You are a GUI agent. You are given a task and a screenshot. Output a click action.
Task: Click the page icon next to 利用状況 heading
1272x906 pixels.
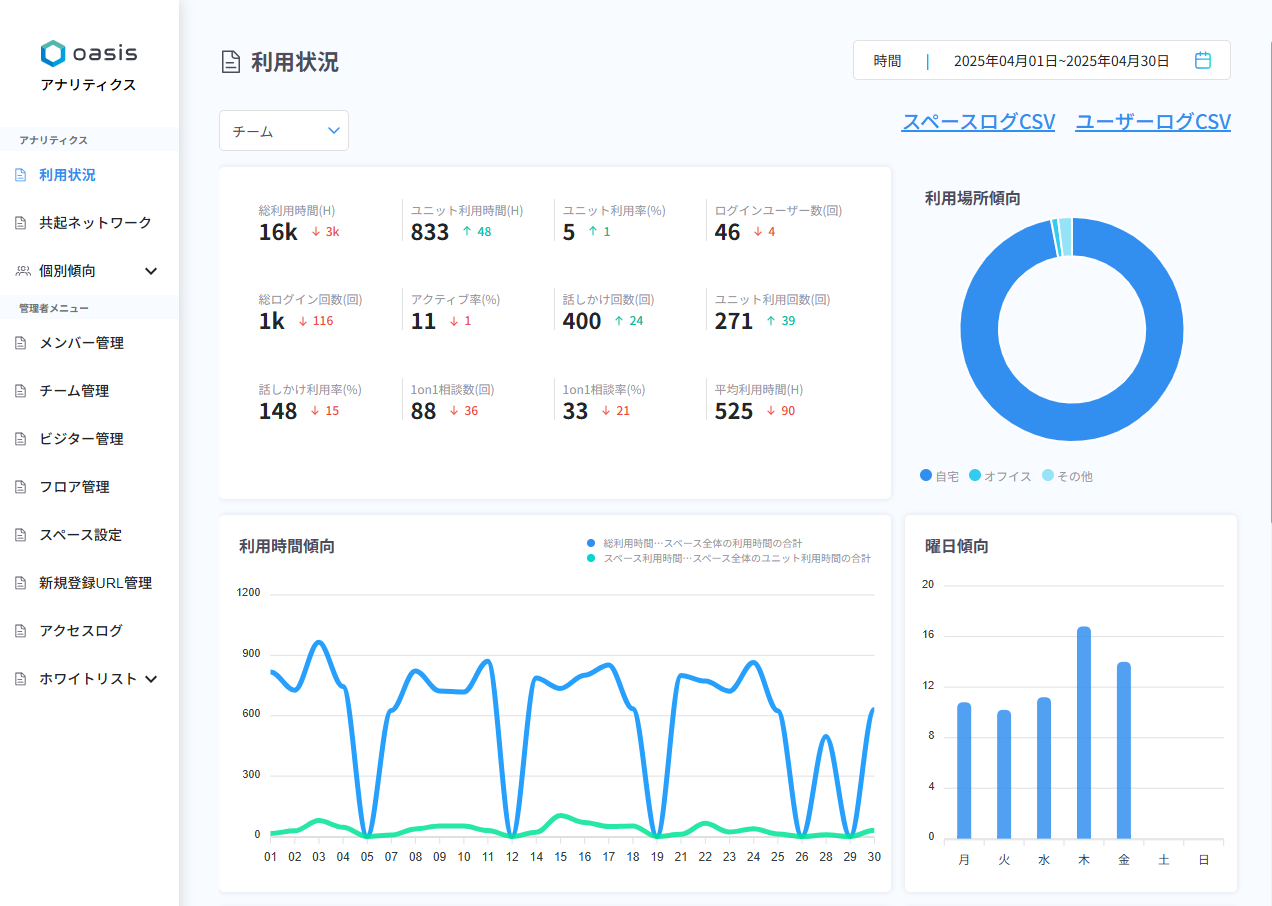coord(231,62)
